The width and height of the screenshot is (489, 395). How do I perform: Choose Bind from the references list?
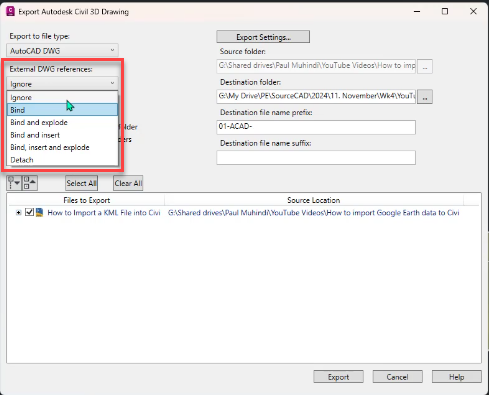coord(62,110)
